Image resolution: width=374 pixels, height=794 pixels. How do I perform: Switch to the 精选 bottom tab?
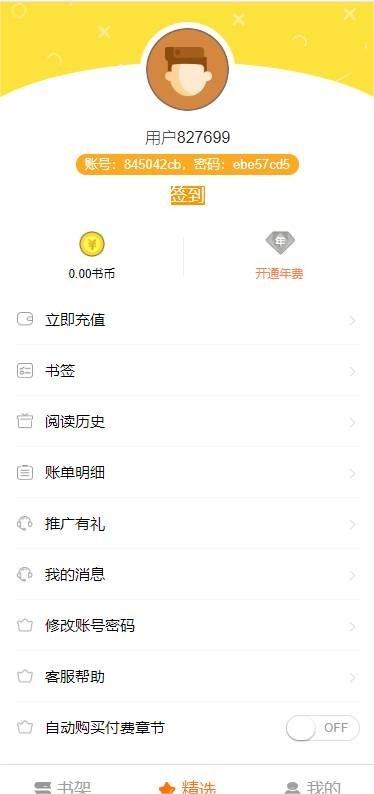click(x=187, y=787)
